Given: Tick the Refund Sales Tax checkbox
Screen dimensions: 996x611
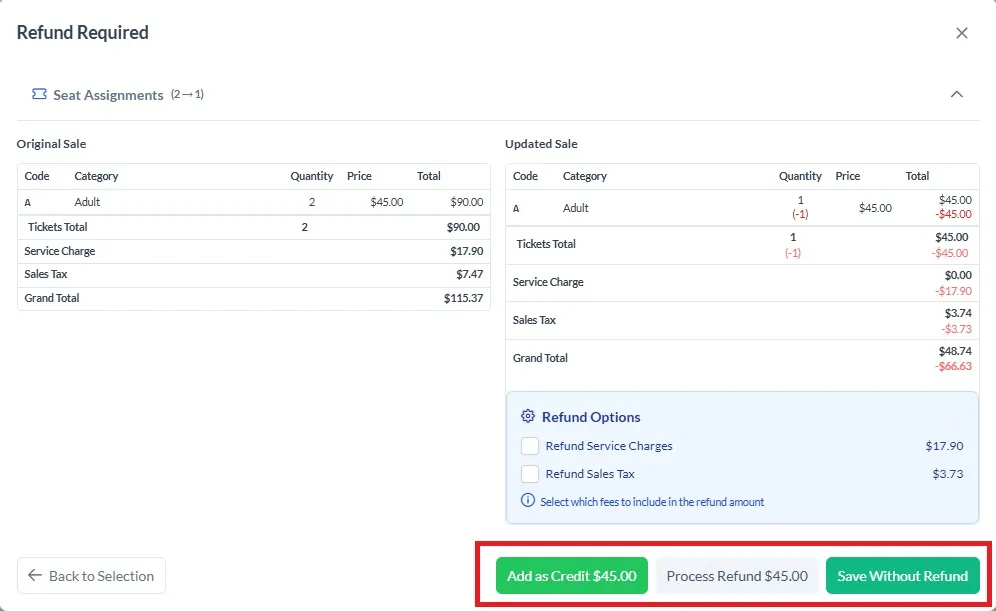Looking at the screenshot, I should tap(530, 474).
